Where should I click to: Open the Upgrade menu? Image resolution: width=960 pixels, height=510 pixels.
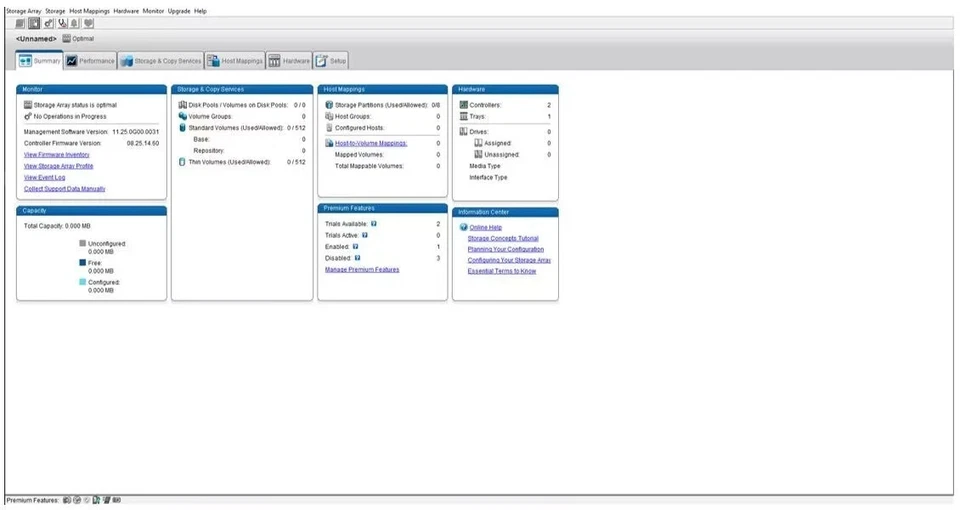point(179,11)
